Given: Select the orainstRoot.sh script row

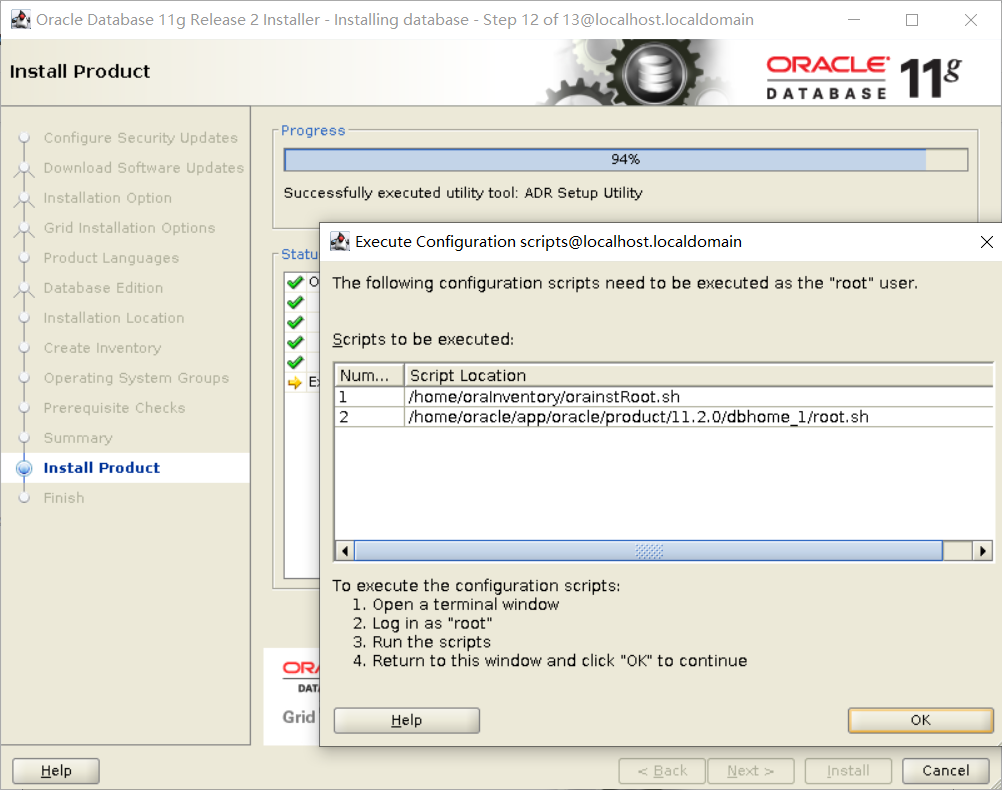Looking at the screenshot, I should [664, 397].
